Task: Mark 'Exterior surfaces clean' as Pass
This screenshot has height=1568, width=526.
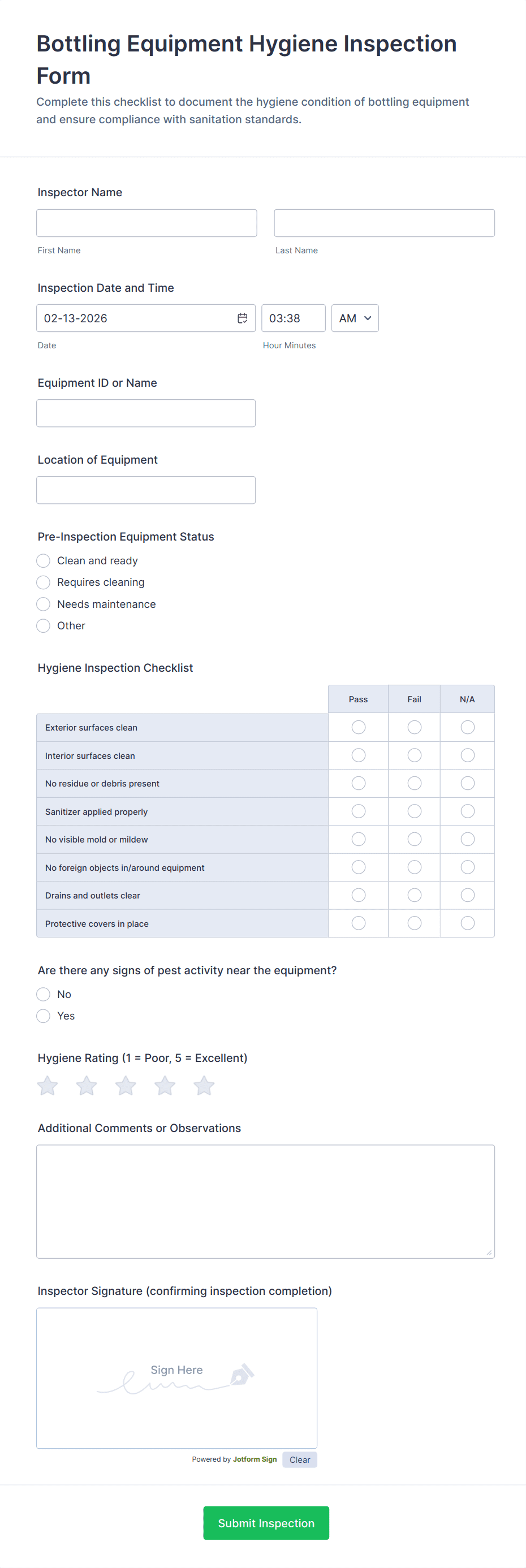Action: (x=359, y=727)
